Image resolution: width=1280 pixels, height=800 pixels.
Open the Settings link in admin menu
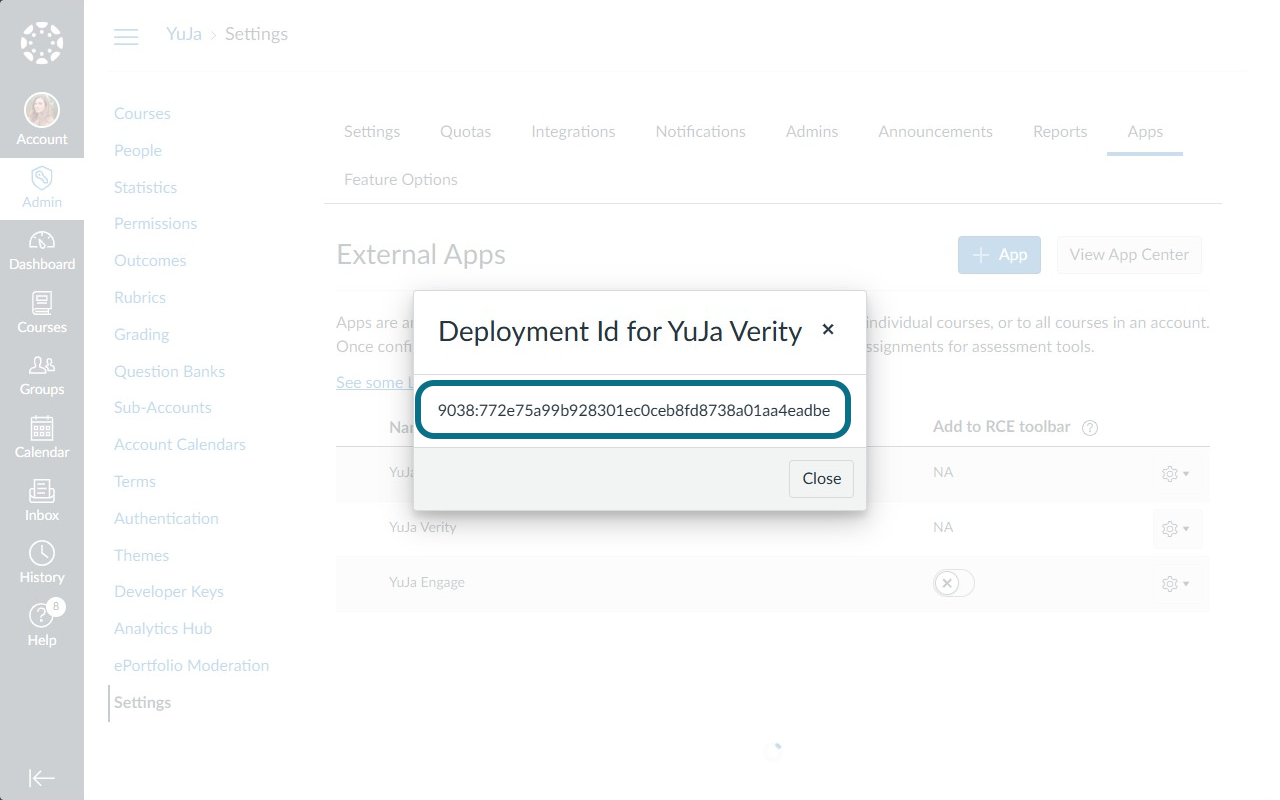click(x=143, y=703)
